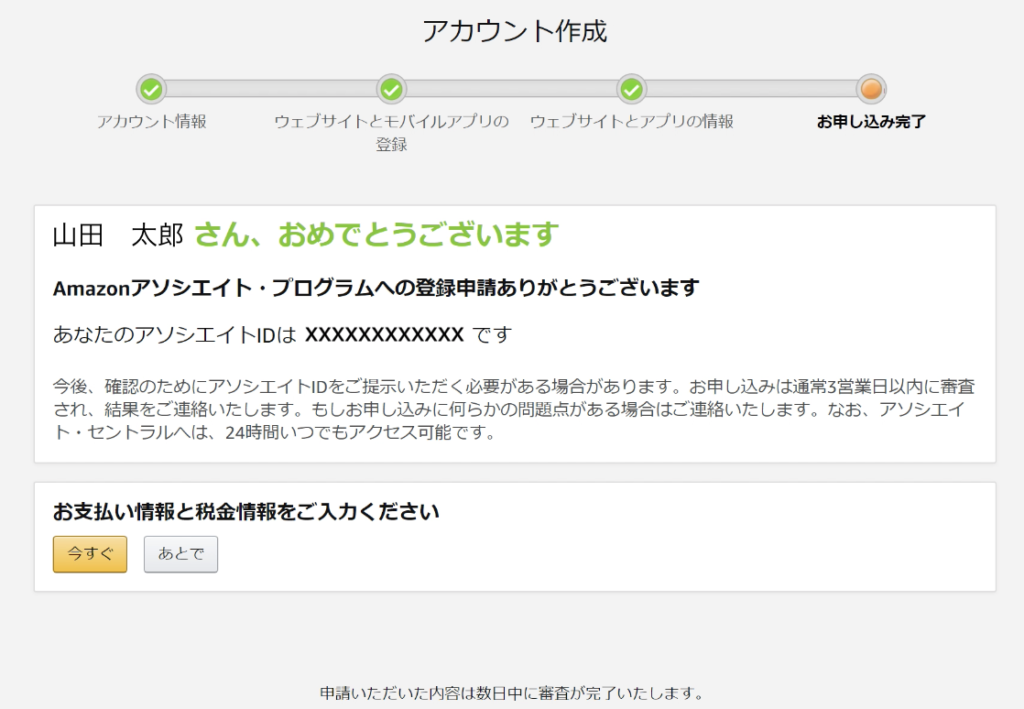Select the ウェブサイトとアプリの情報 step label
Screen dimensions: 1024x709
point(632,121)
